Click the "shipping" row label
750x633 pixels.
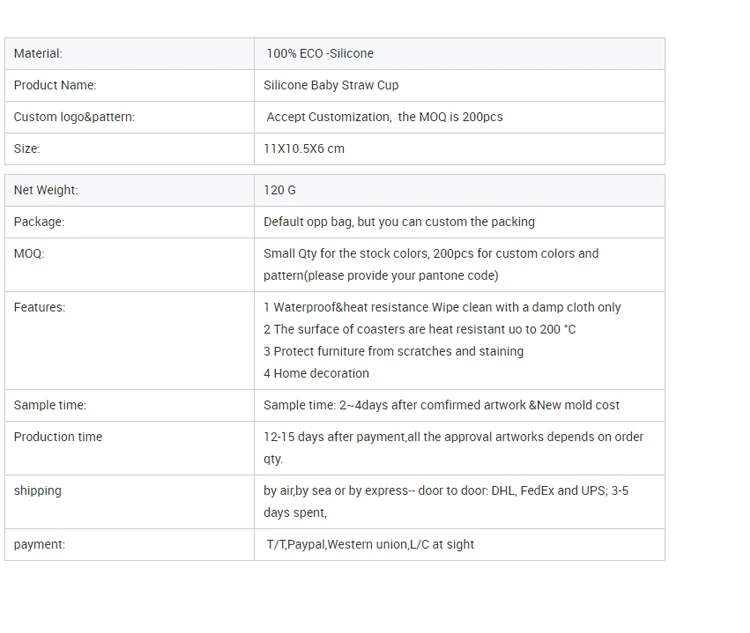38,491
